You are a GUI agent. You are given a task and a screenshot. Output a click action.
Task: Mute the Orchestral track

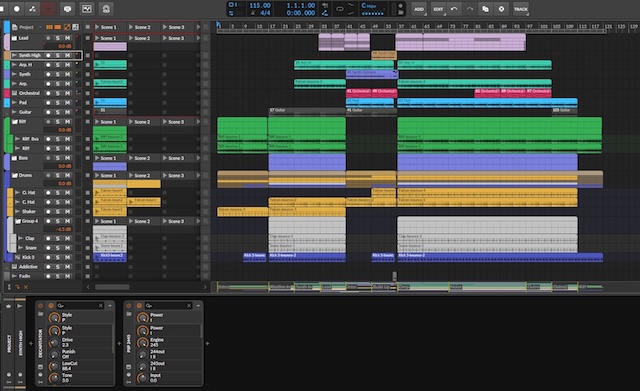click(67, 93)
